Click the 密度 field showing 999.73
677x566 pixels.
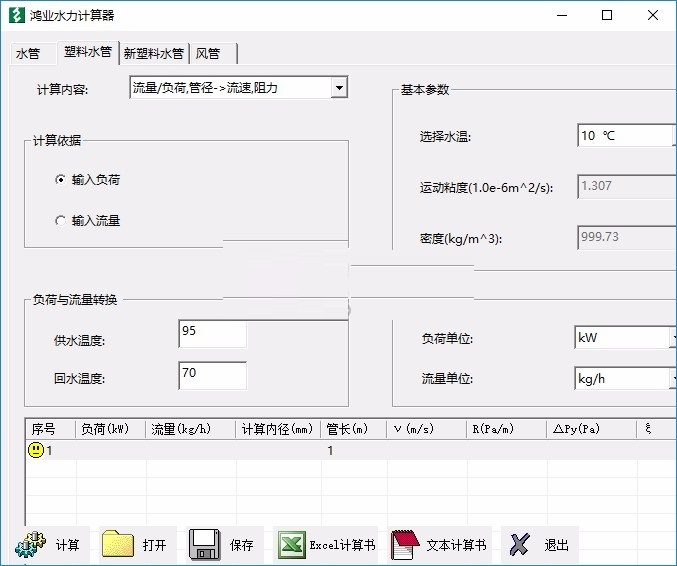tap(626, 237)
